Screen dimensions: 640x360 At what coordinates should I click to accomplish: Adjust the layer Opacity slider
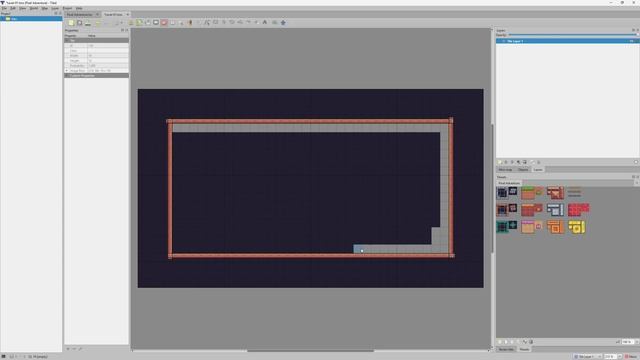[573, 35]
